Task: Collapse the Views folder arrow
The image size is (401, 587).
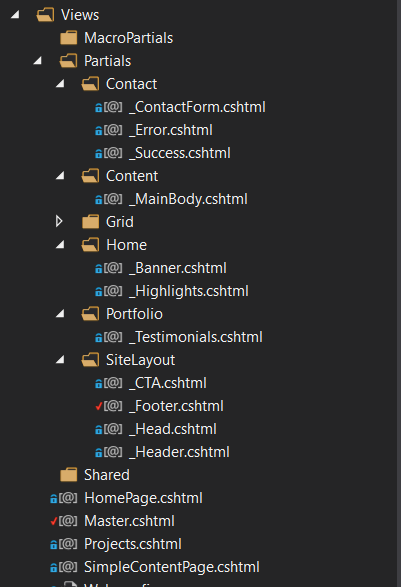Action: (x=15, y=15)
